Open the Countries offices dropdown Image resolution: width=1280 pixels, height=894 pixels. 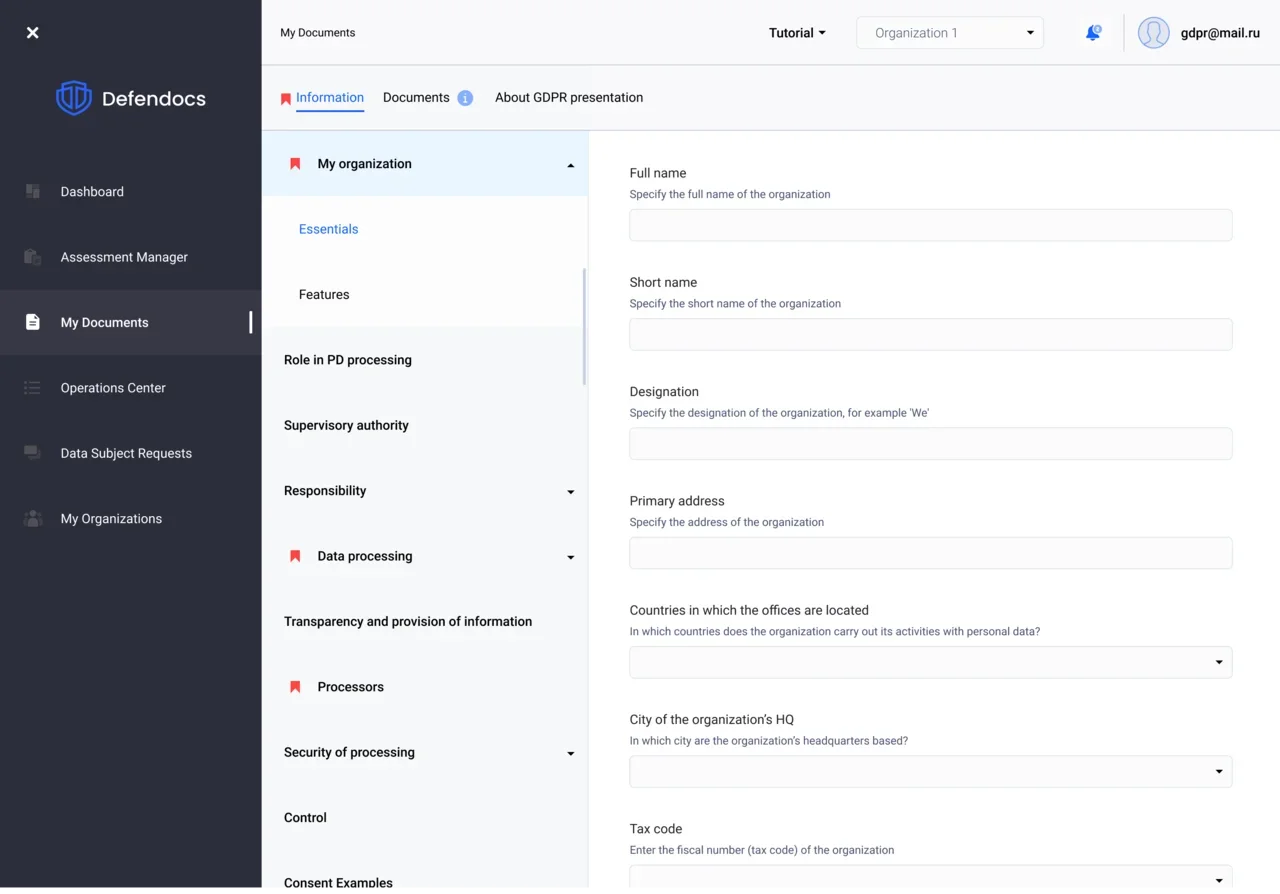click(930, 662)
